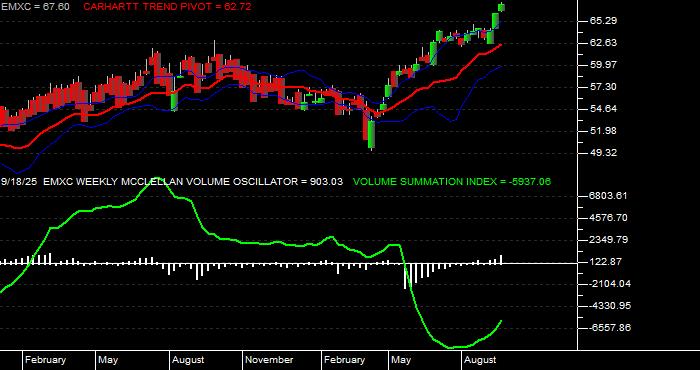Screen dimensions: 700x370
Task: Click the second February label on time axis
Action: tap(344, 360)
